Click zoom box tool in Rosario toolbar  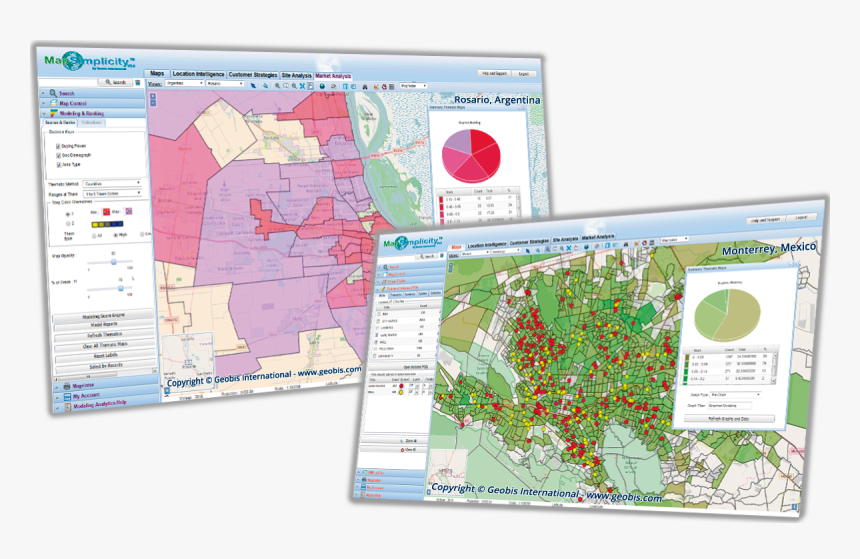pyautogui.click(x=286, y=86)
